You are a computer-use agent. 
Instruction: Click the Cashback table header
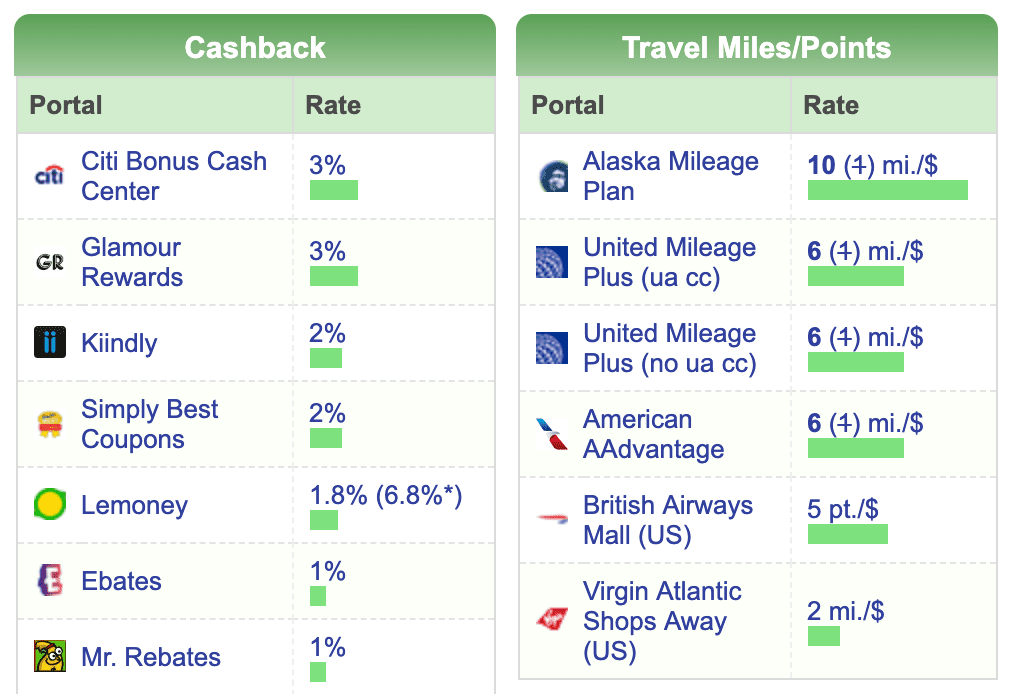coord(255,47)
